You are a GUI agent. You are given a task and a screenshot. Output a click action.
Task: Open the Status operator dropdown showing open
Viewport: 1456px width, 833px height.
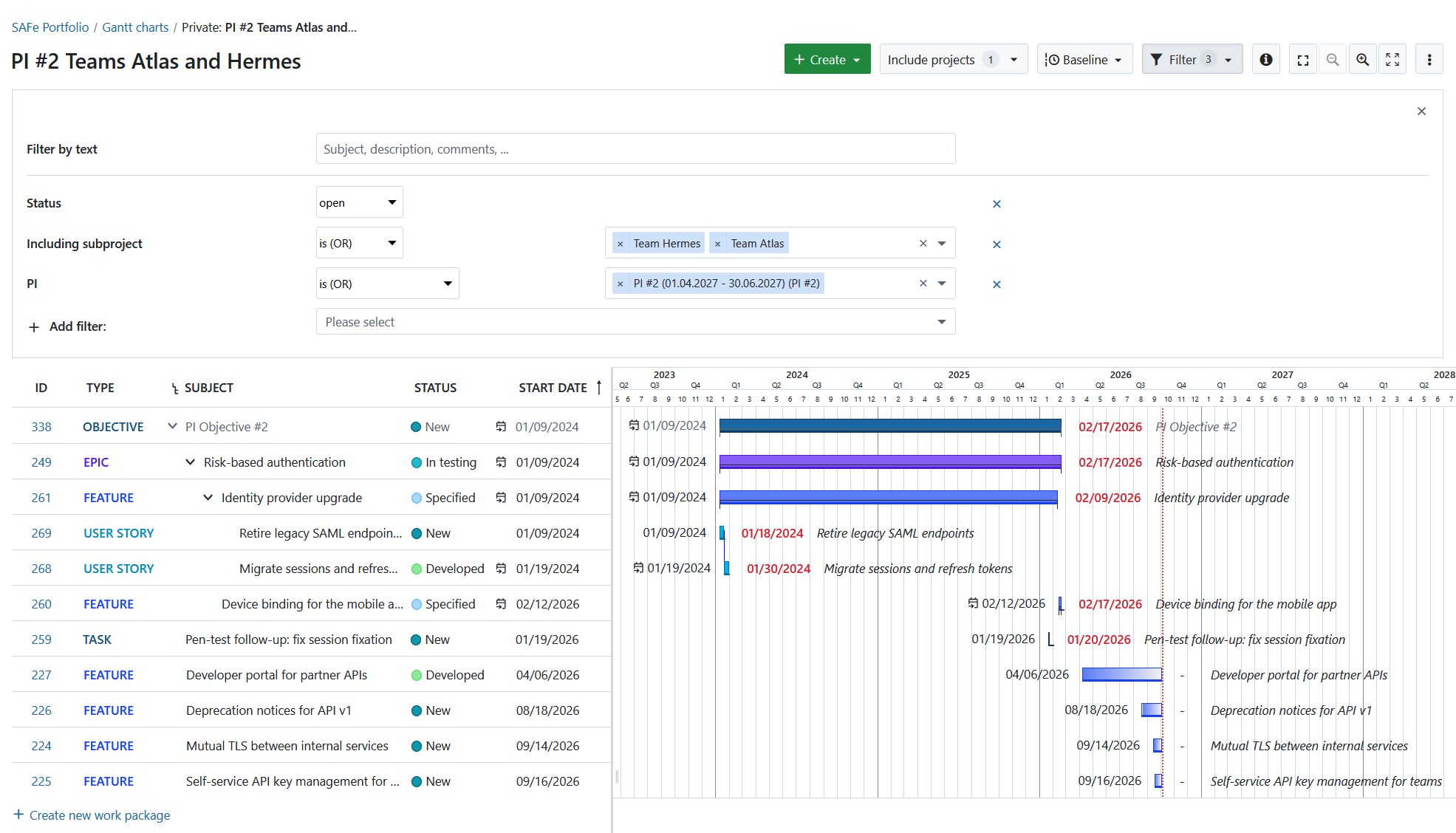click(359, 202)
